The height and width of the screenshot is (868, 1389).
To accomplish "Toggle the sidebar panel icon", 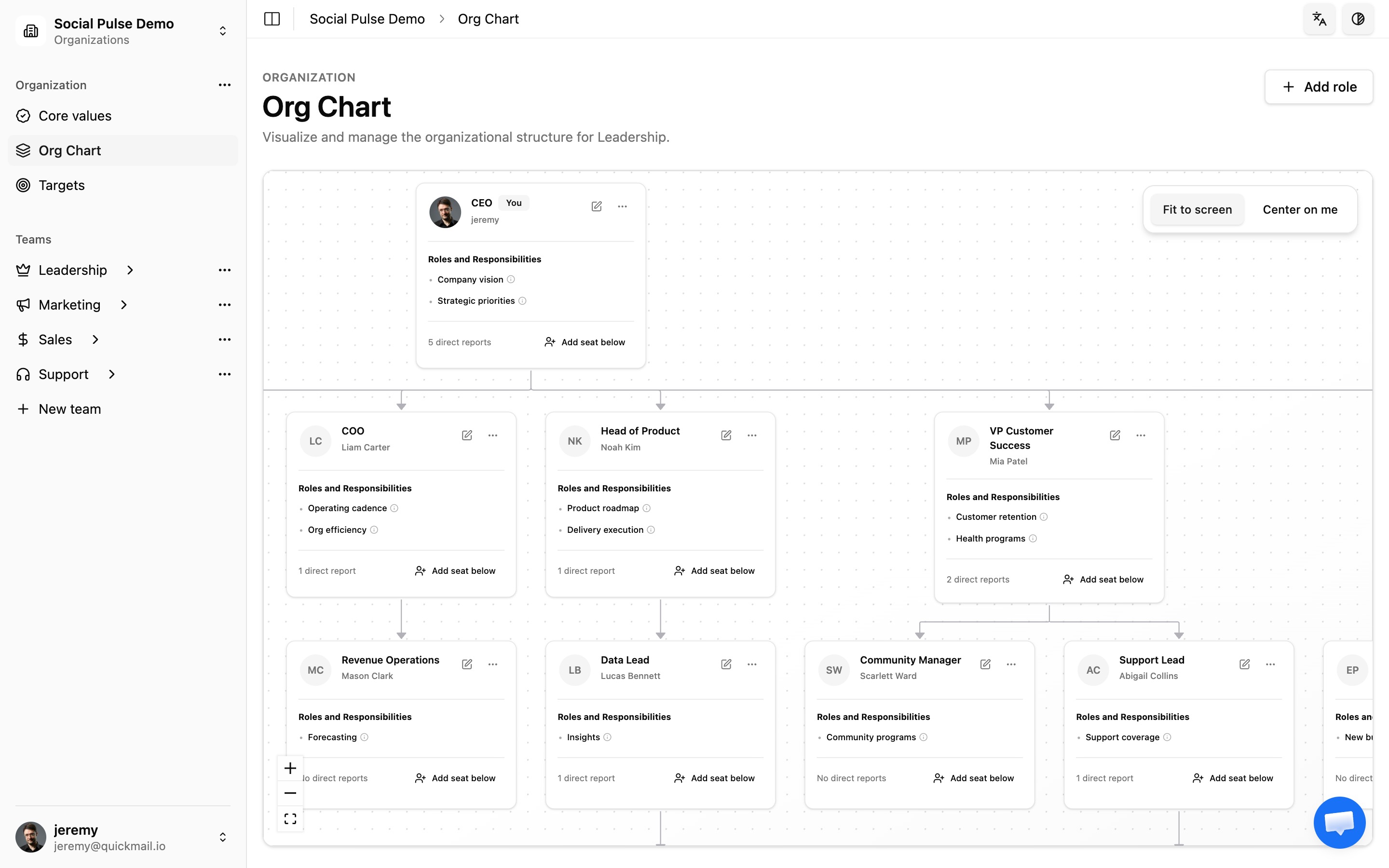I will pyautogui.click(x=272, y=19).
